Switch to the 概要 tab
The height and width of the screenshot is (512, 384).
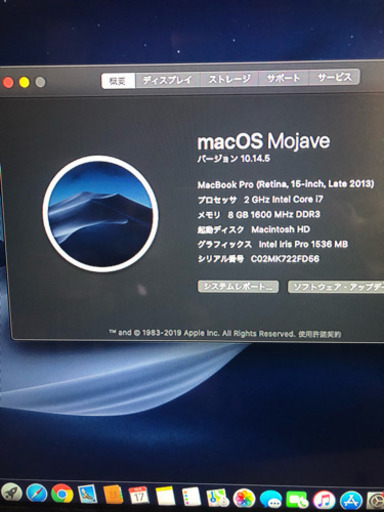(x=118, y=81)
